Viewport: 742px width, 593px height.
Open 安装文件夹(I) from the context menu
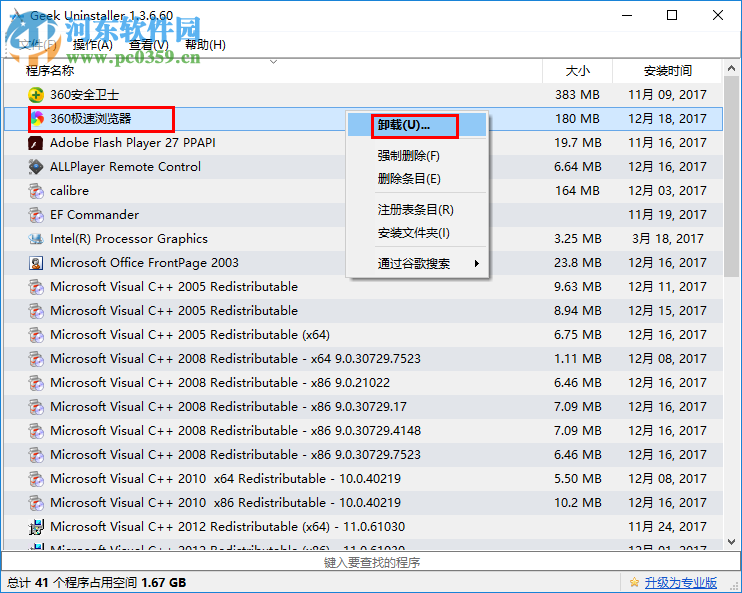(417, 233)
